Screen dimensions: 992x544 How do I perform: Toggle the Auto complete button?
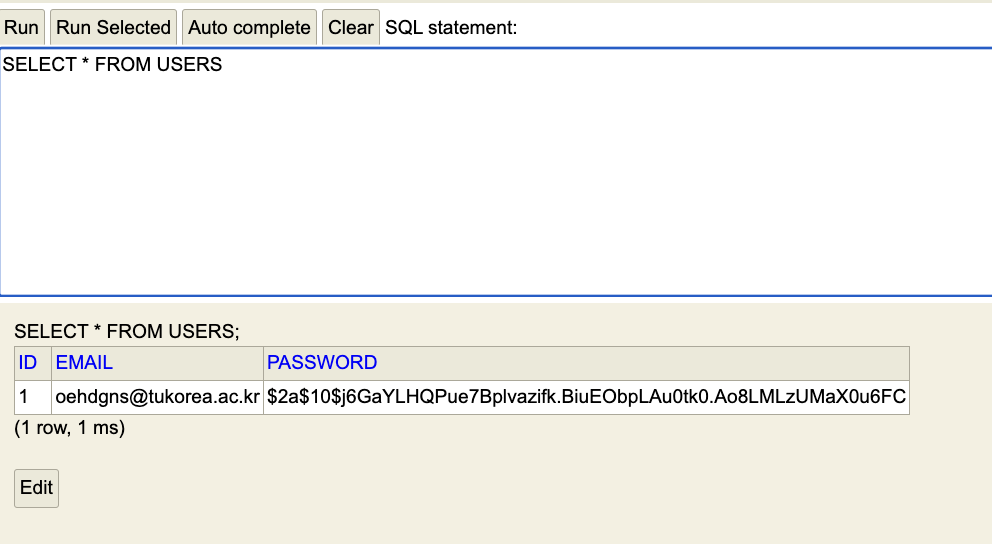tap(249, 27)
